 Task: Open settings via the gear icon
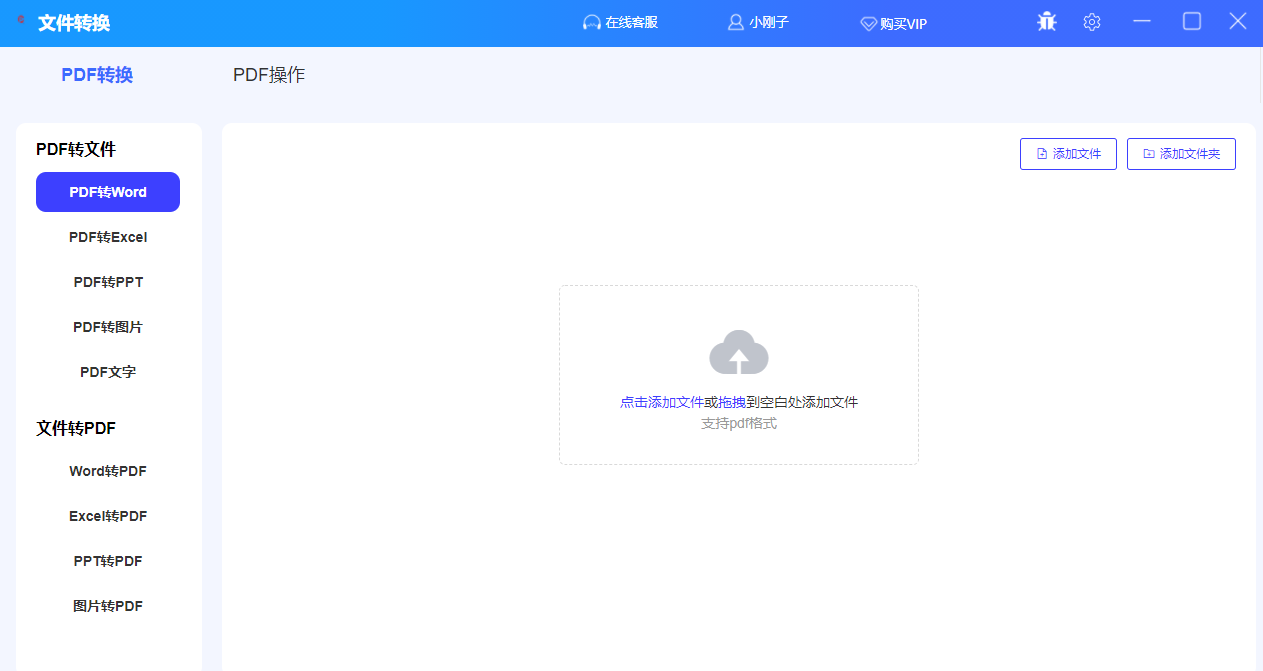point(1092,22)
